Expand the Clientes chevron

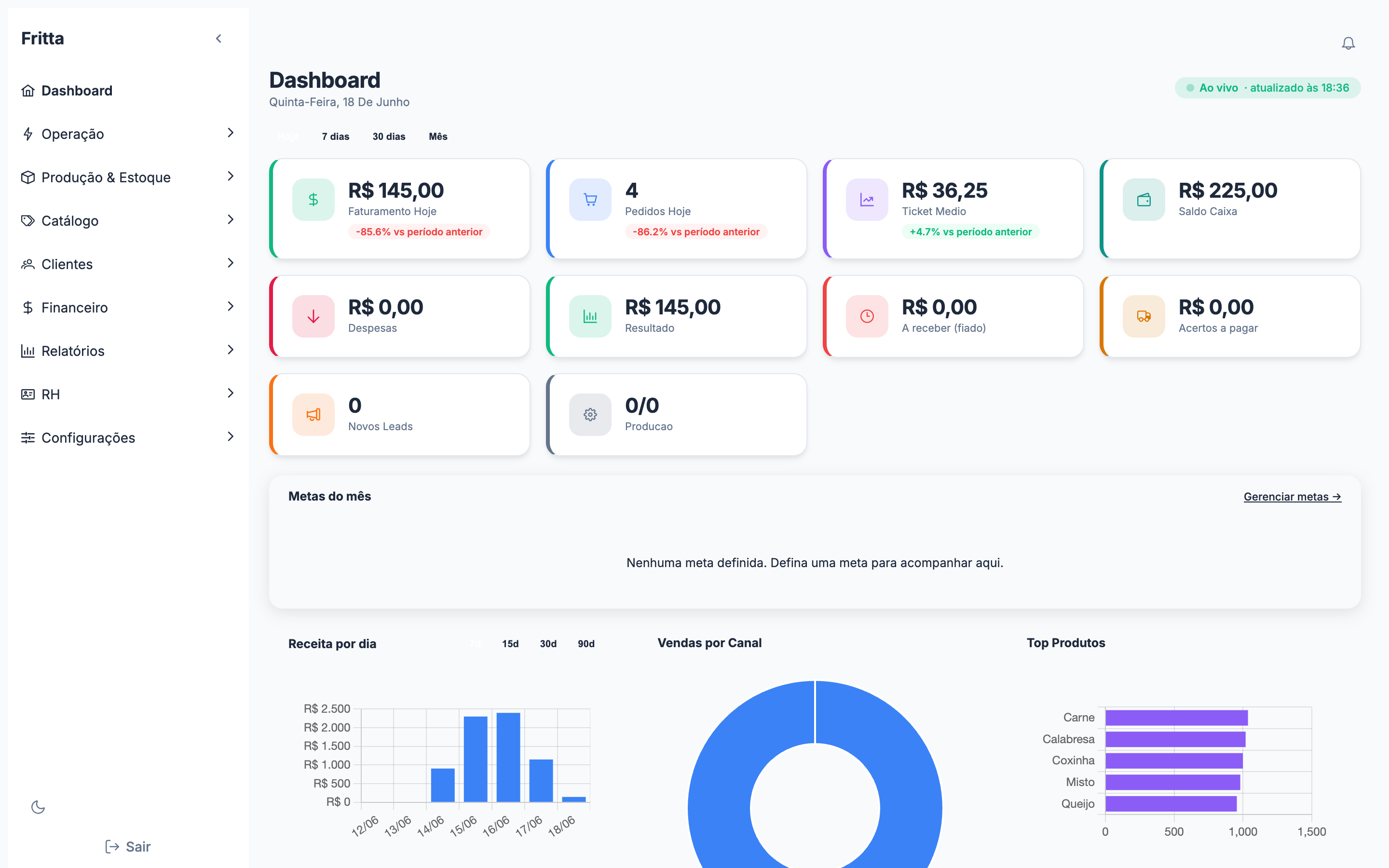click(x=230, y=263)
